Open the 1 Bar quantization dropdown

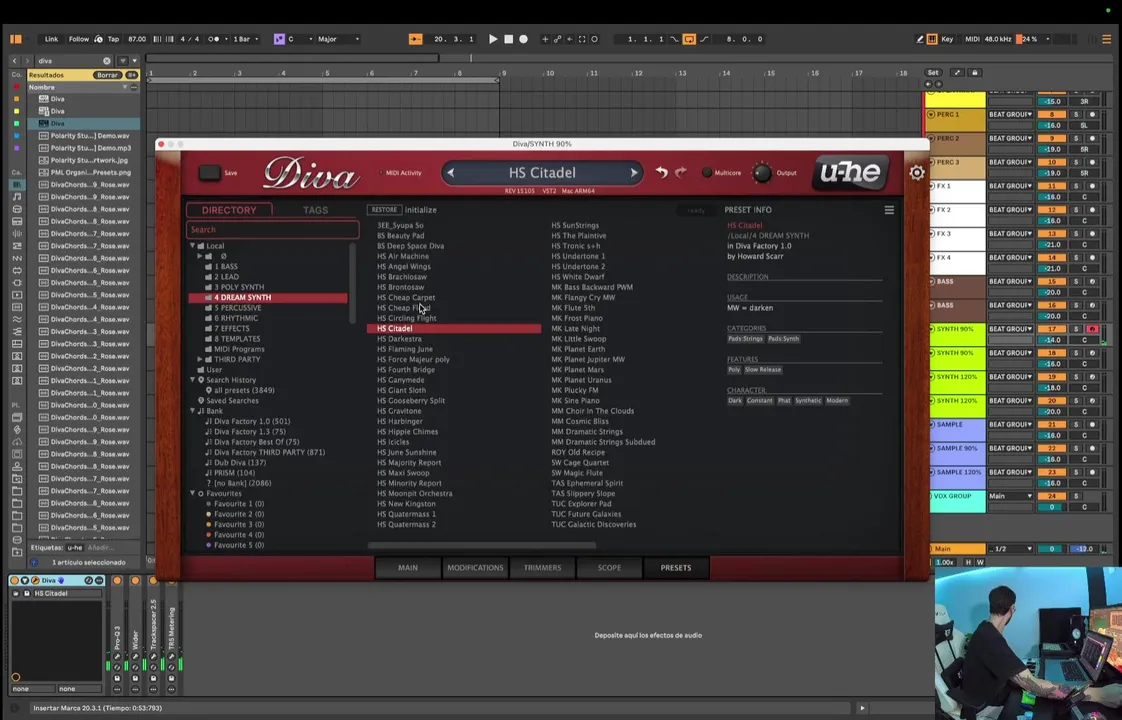(x=245, y=39)
